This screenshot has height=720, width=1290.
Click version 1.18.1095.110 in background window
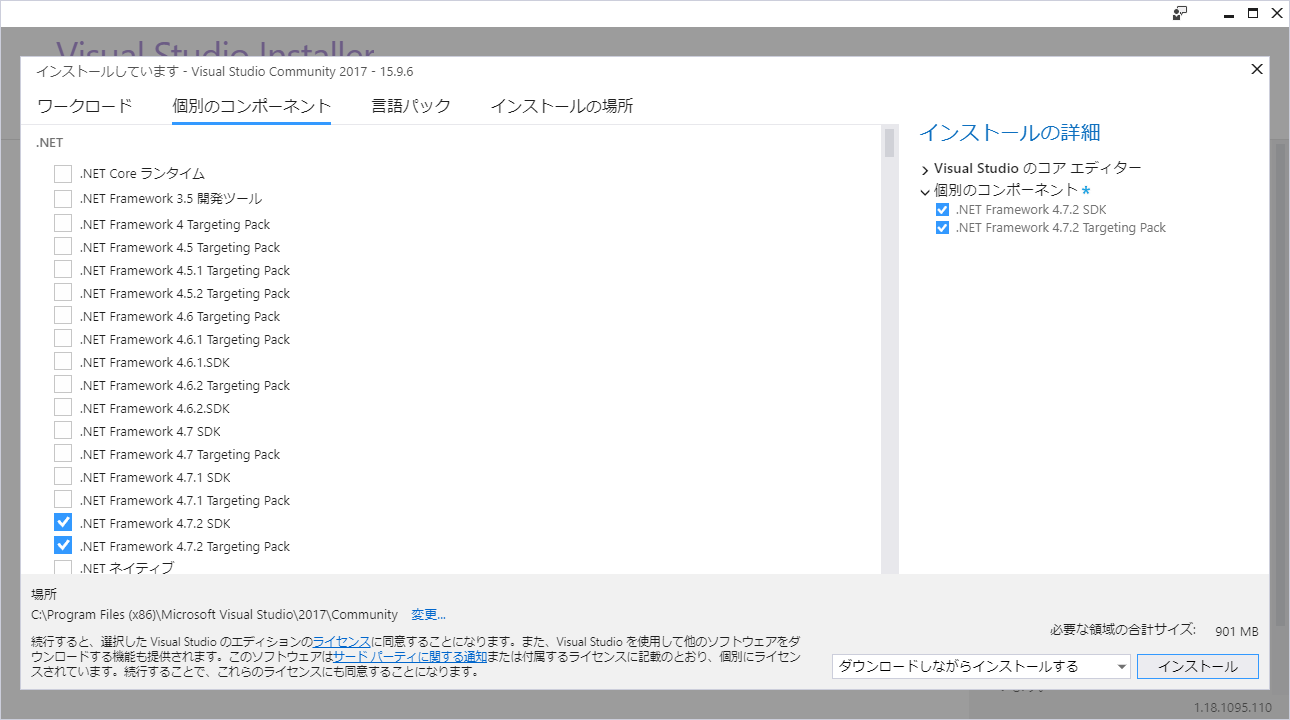1233,708
